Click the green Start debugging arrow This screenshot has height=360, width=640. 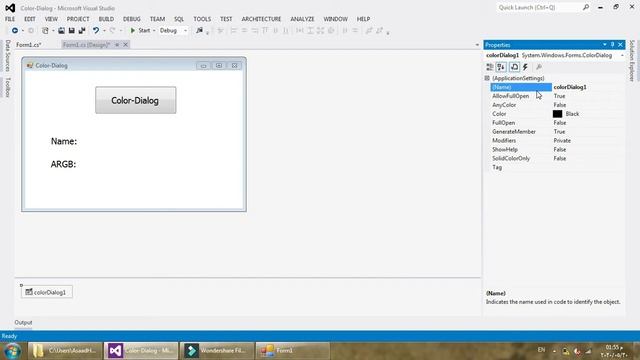click(133, 31)
